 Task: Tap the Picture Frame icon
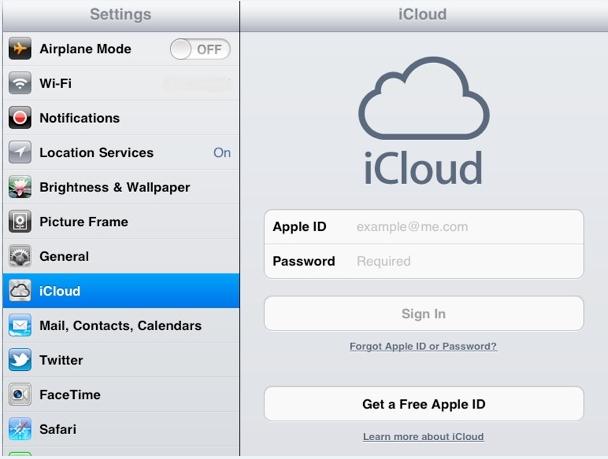click(x=20, y=222)
